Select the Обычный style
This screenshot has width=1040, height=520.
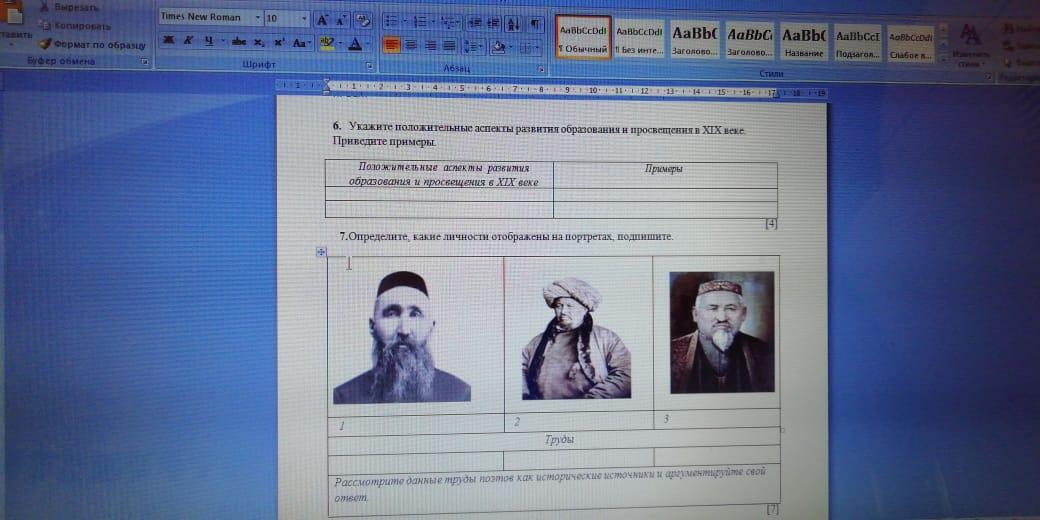point(583,38)
